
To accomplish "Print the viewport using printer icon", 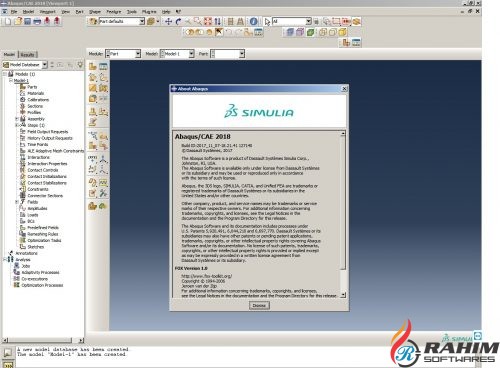I will pos(37,22).
